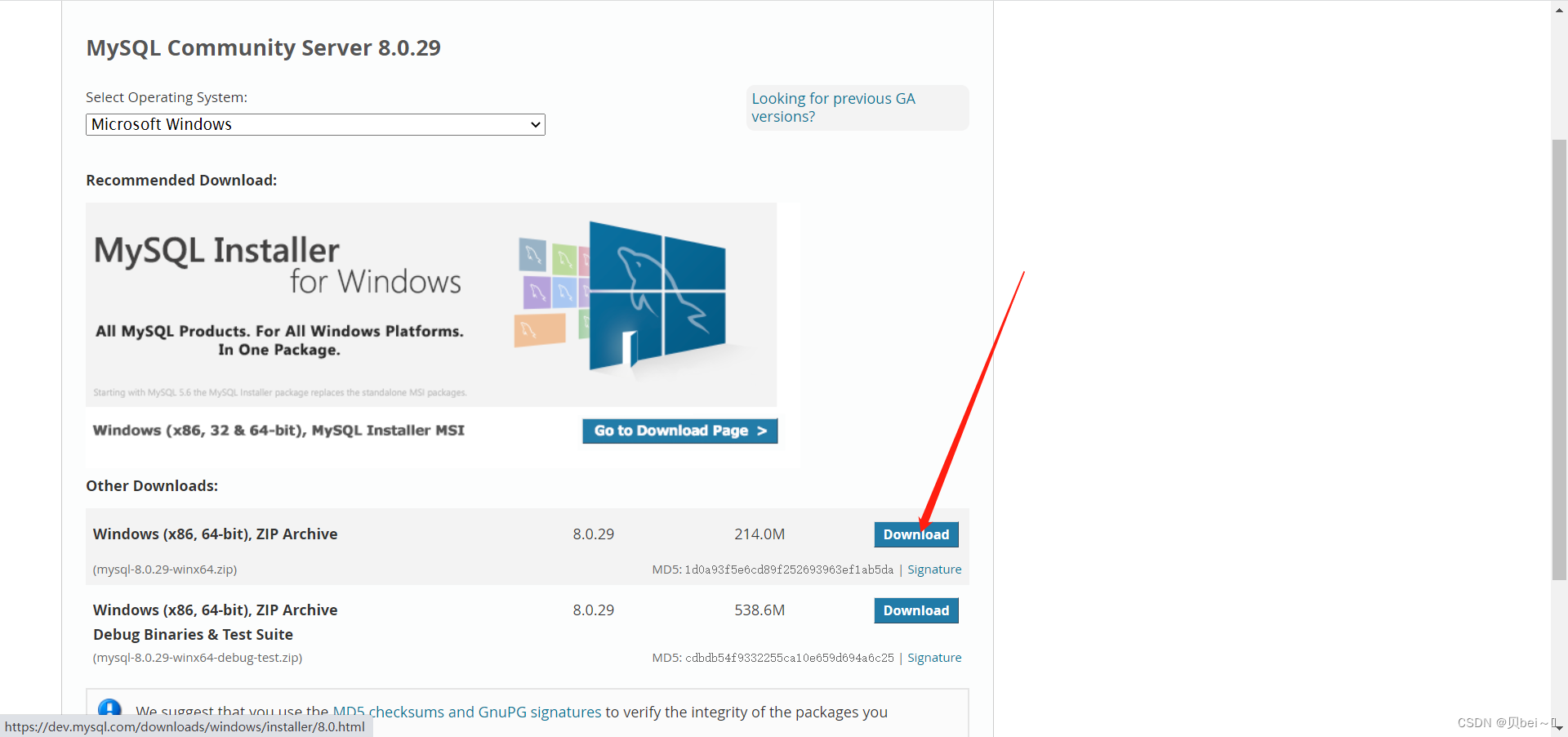Viewport: 1568px width, 737px height.
Task: Click the '(mysql-8.0.29-winx64-debug-test.zip)' file name
Action: pos(198,658)
